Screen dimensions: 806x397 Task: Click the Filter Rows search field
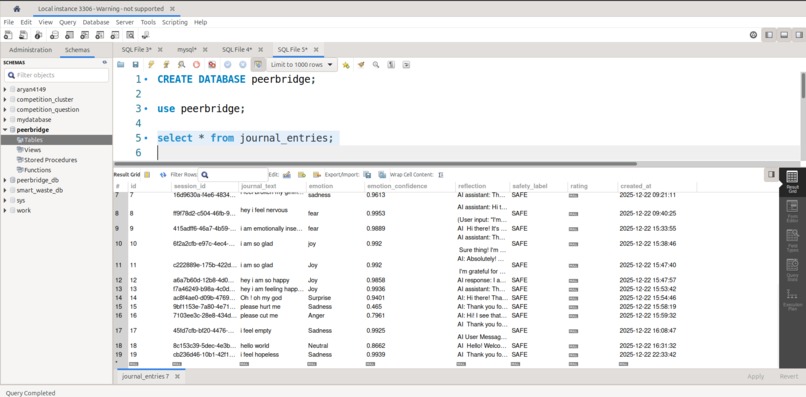click(233, 175)
